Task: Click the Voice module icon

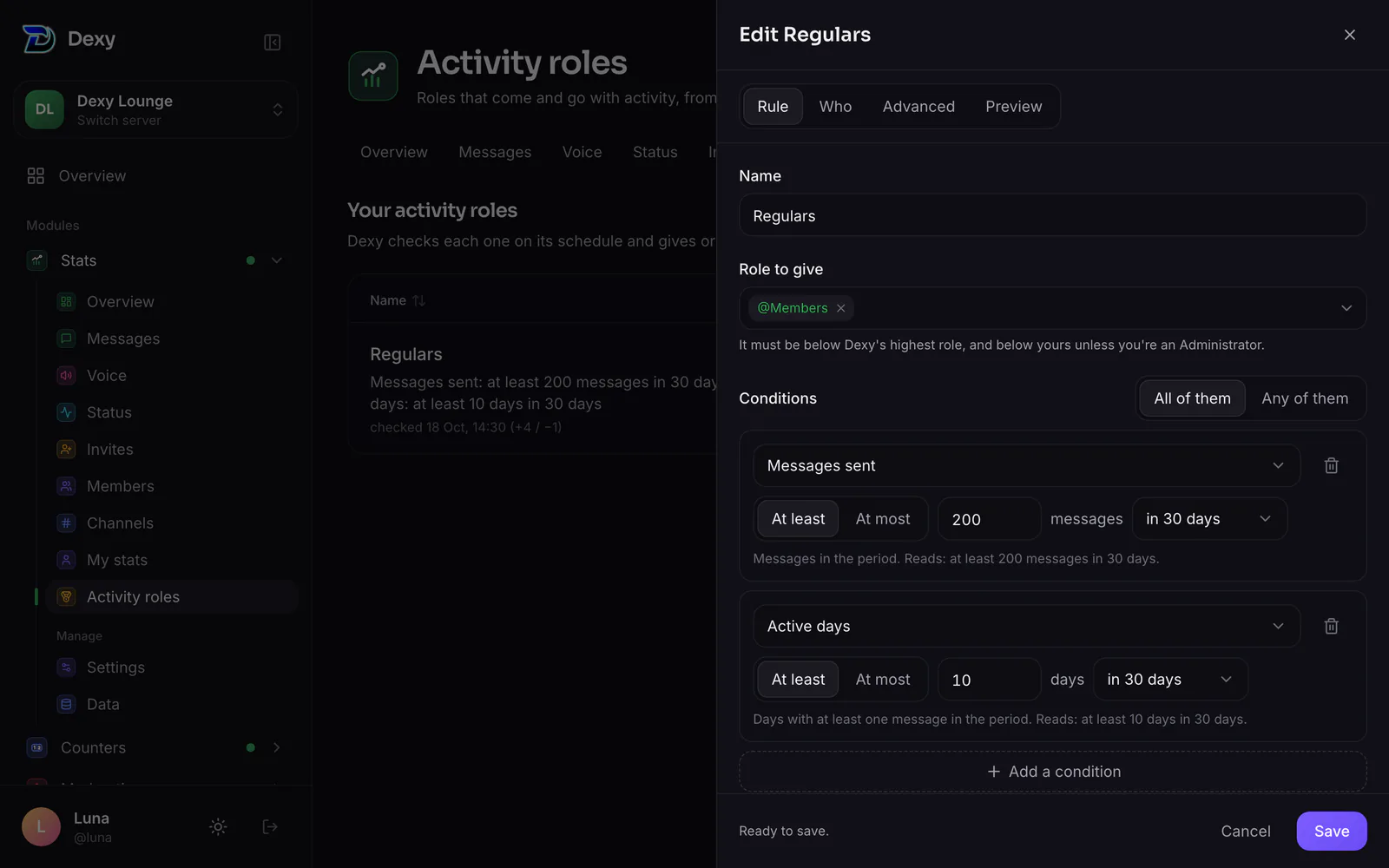Action: 66,376
